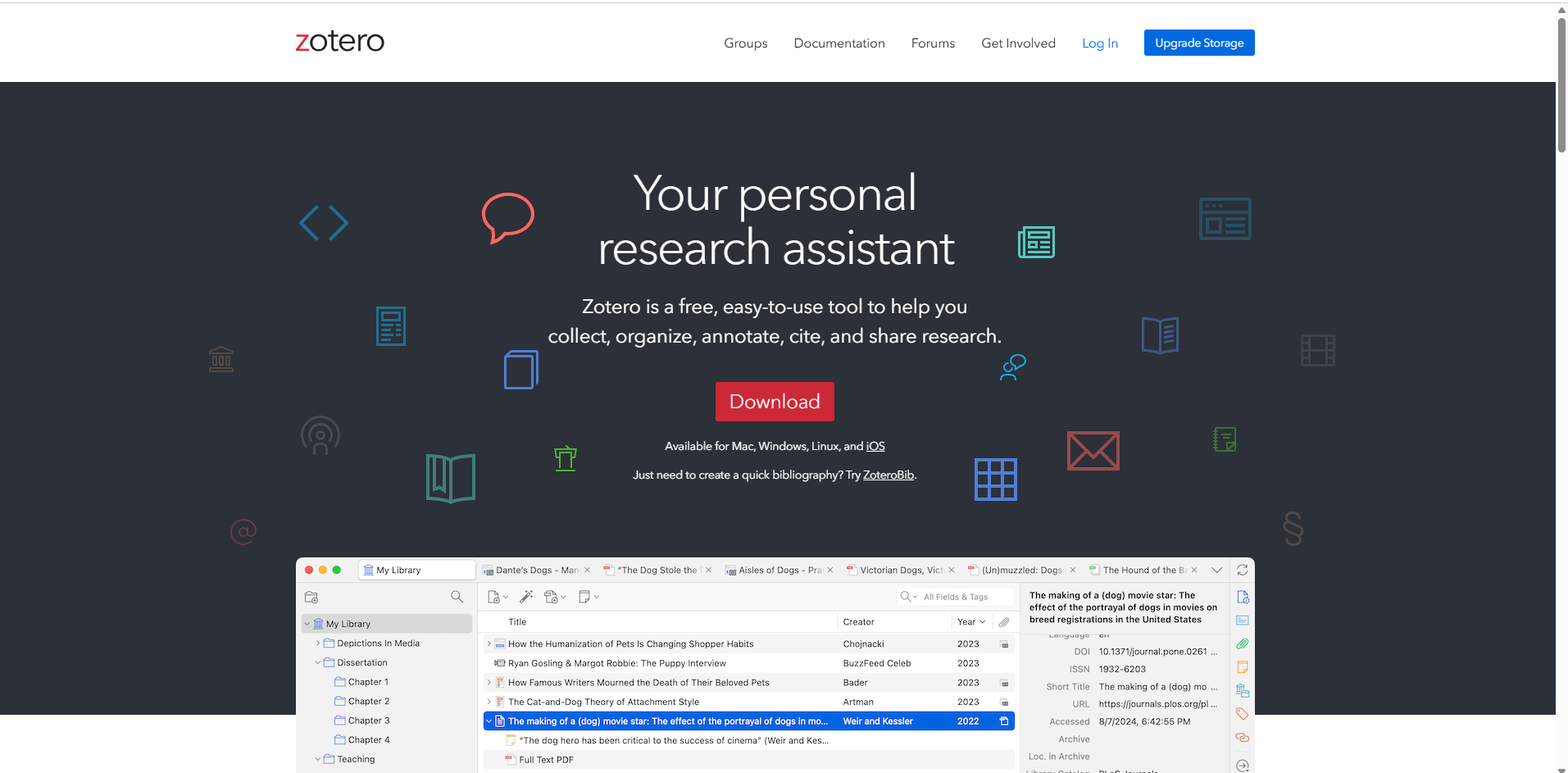Viewport: 1568px width, 773px height.
Task: Open the Related items link icon
Action: click(1243, 737)
